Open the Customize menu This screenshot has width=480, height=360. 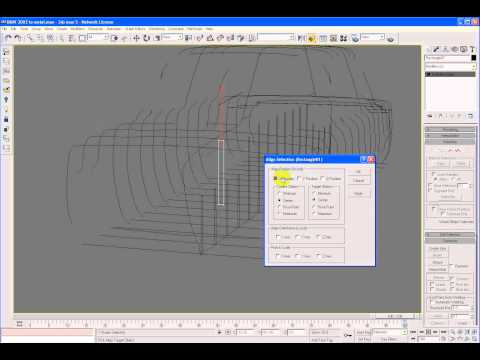click(x=176, y=29)
